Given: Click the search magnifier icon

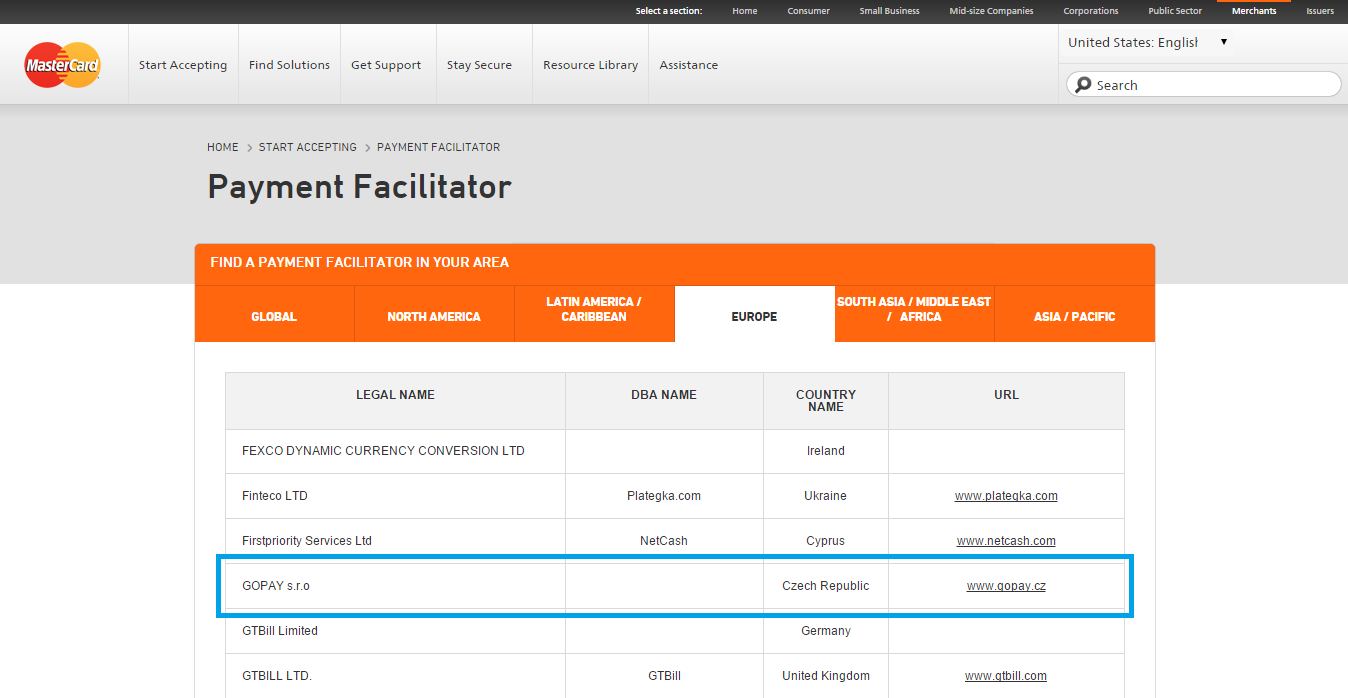Looking at the screenshot, I should (x=1083, y=85).
